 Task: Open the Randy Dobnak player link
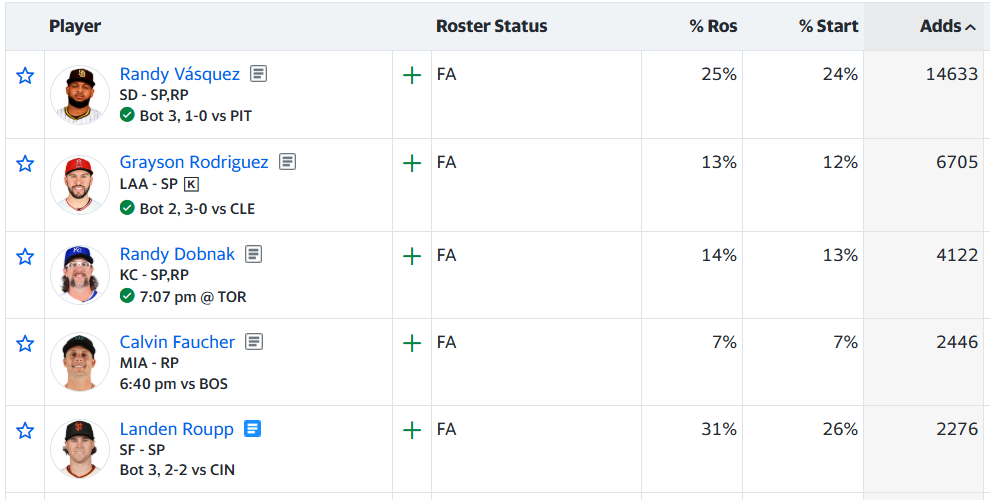click(x=177, y=254)
